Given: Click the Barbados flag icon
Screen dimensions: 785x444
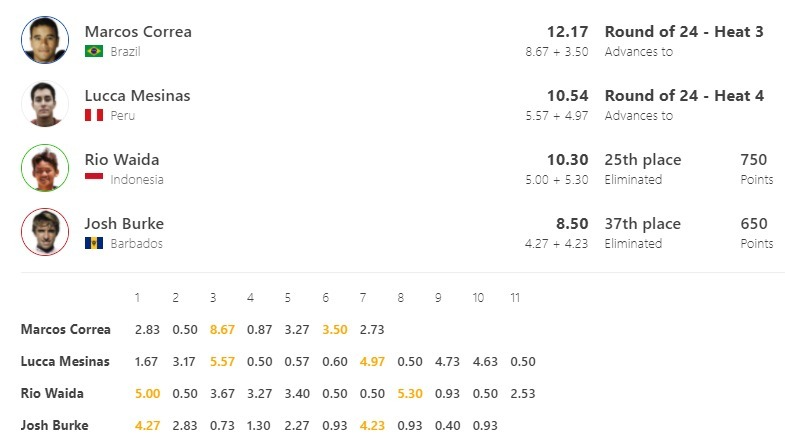Looking at the screenshot, I should point(94,243).
